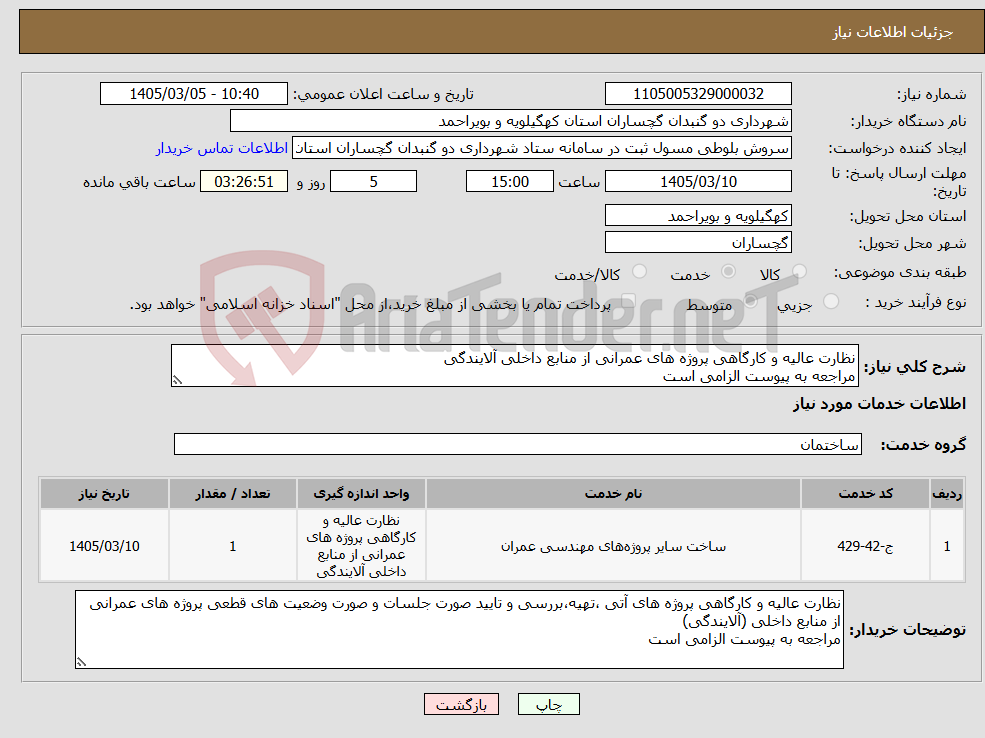Click the چاپ print button
This screenshot has width=985, height=738.
pyautogui.click(x=548, y=705)
